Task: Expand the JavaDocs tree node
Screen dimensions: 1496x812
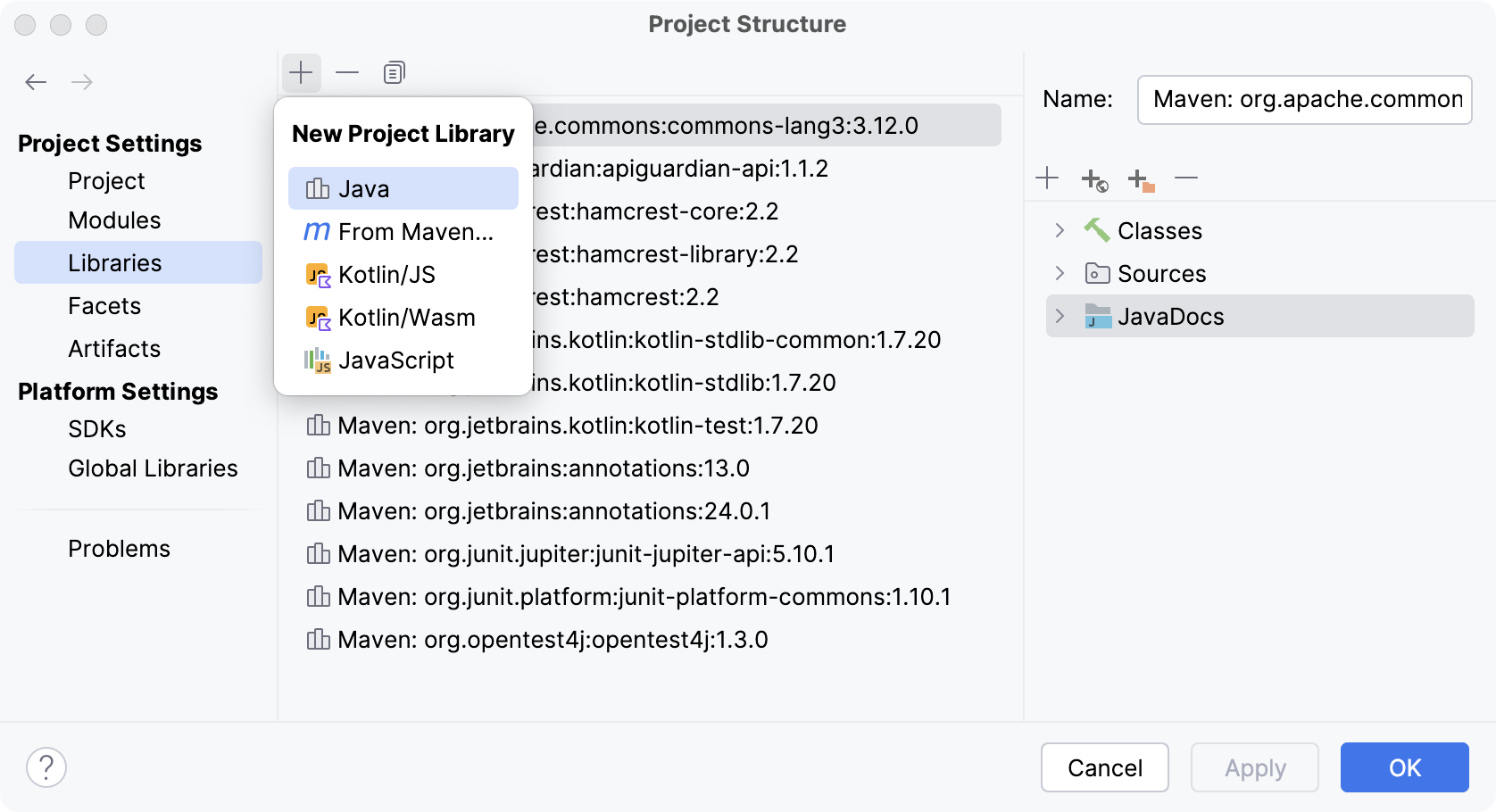Action: [1060, 316]
